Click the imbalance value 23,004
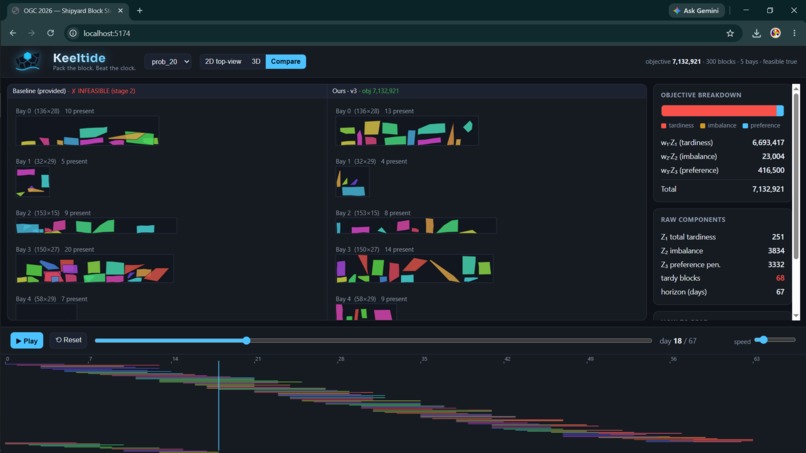The image size is (806, 453). [773, 156]
